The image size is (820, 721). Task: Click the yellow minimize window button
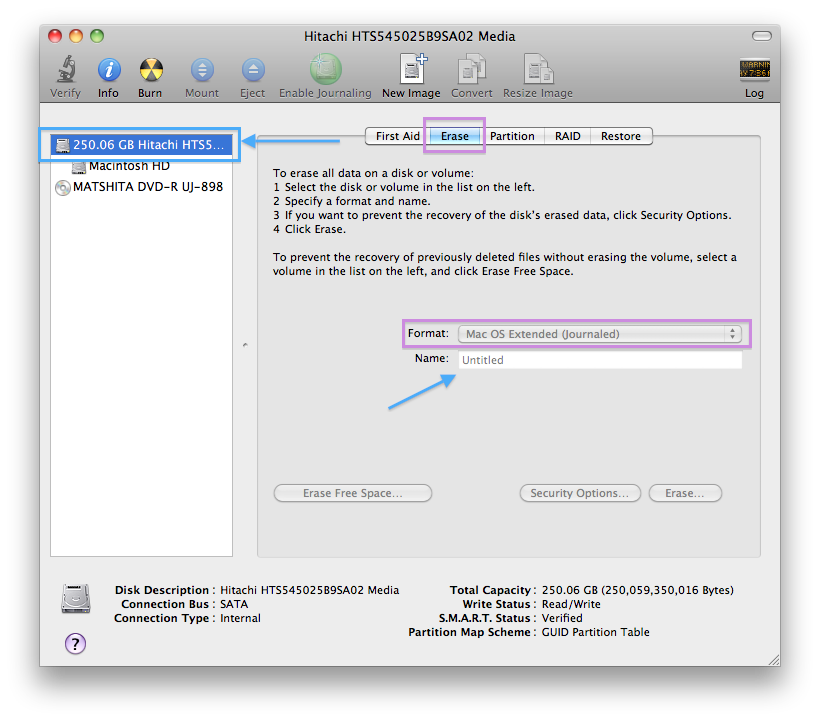[76, 36]
